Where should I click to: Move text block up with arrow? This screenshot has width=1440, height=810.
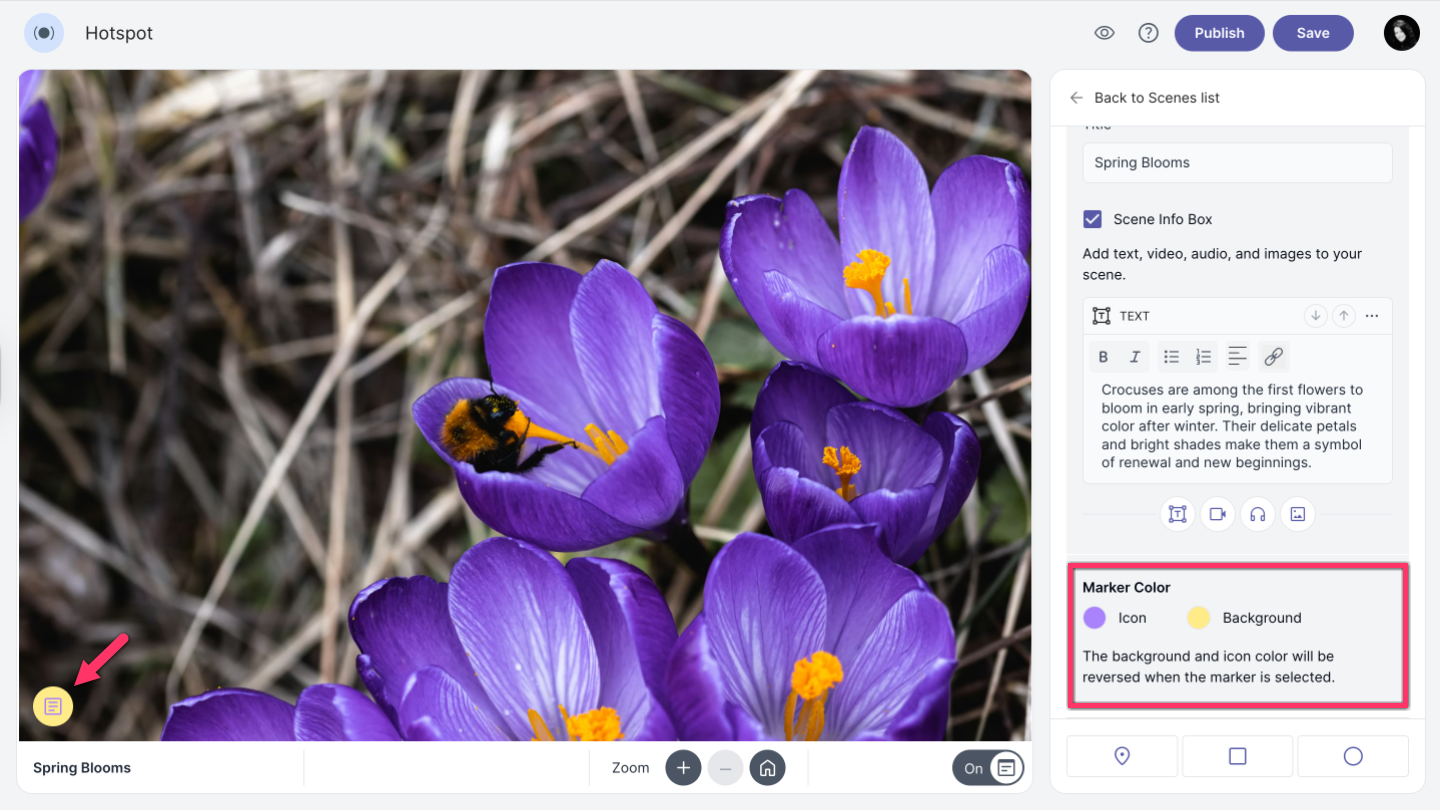pos(1344,316)
